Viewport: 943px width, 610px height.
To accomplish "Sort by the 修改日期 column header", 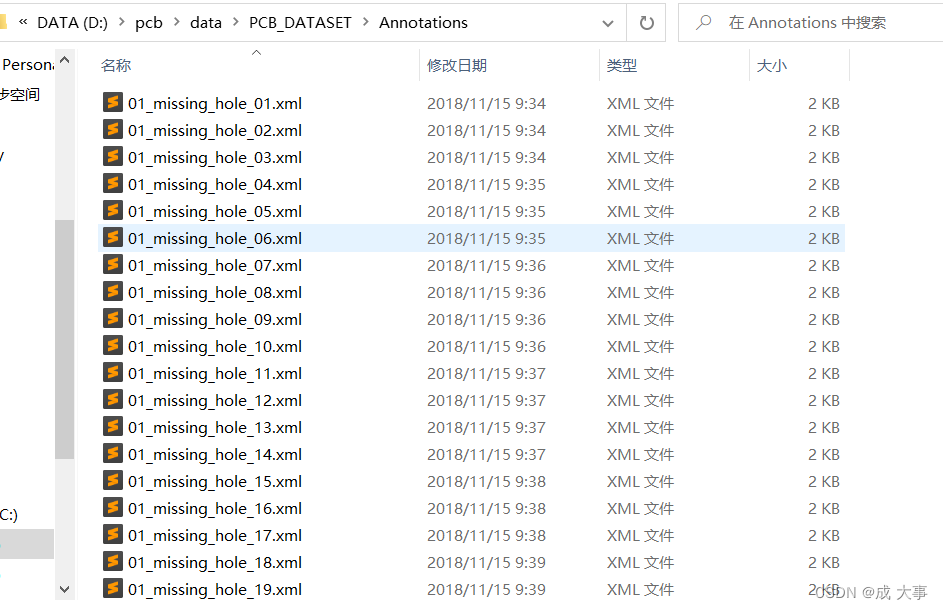I will coord(456,66).
